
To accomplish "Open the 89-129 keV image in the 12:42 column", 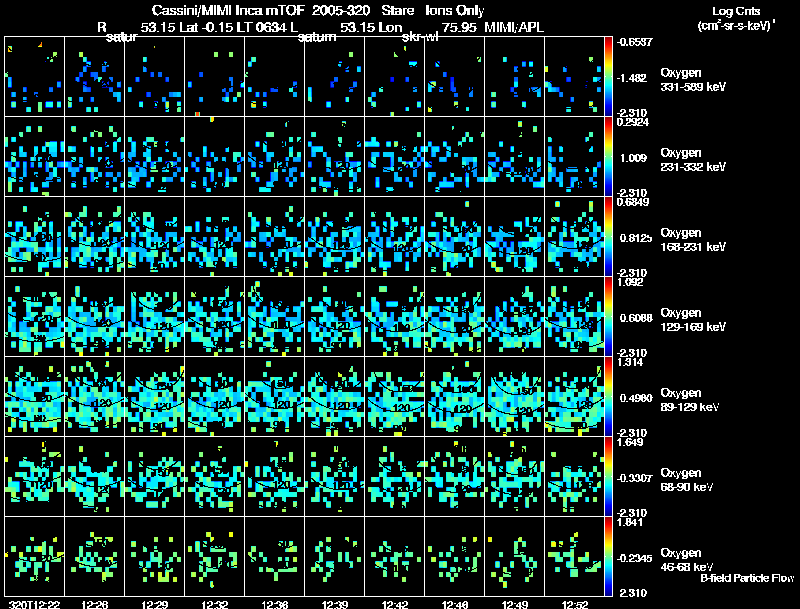I will click(x=394, y=396).
